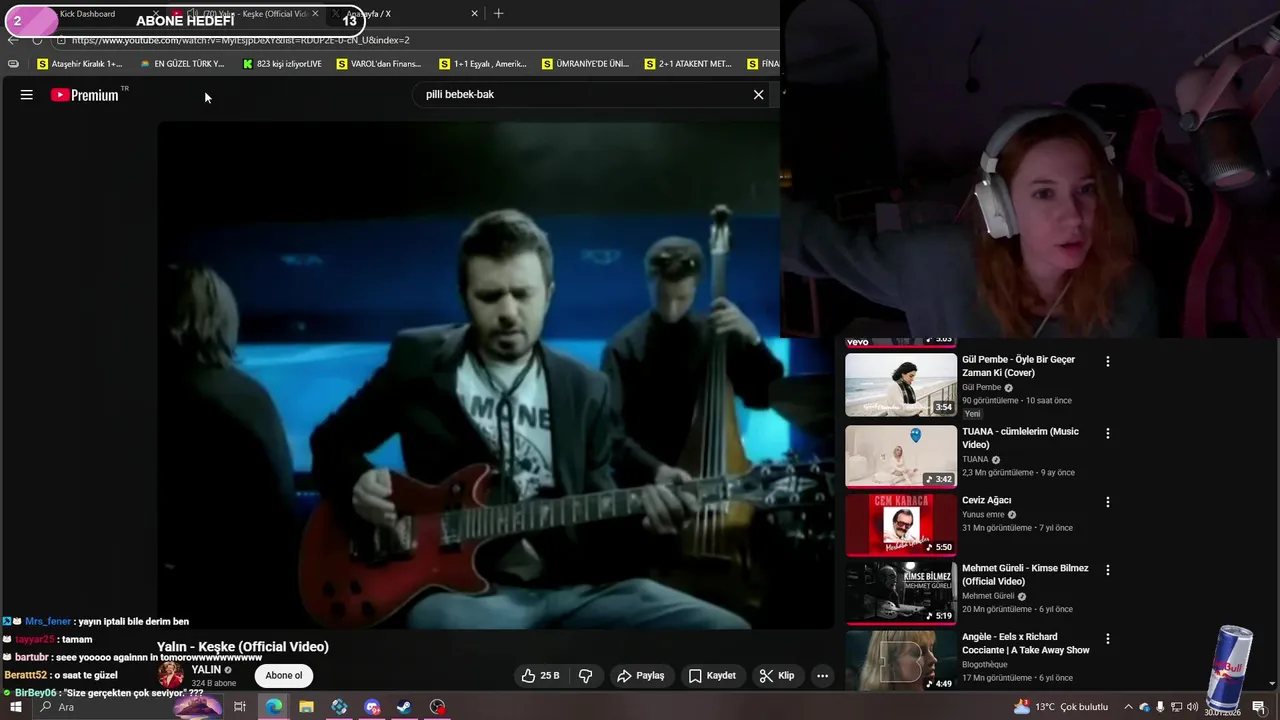Open options for Kimse Bilmez video
This screenshot has height=720, width=1280.
(1107, 569)
